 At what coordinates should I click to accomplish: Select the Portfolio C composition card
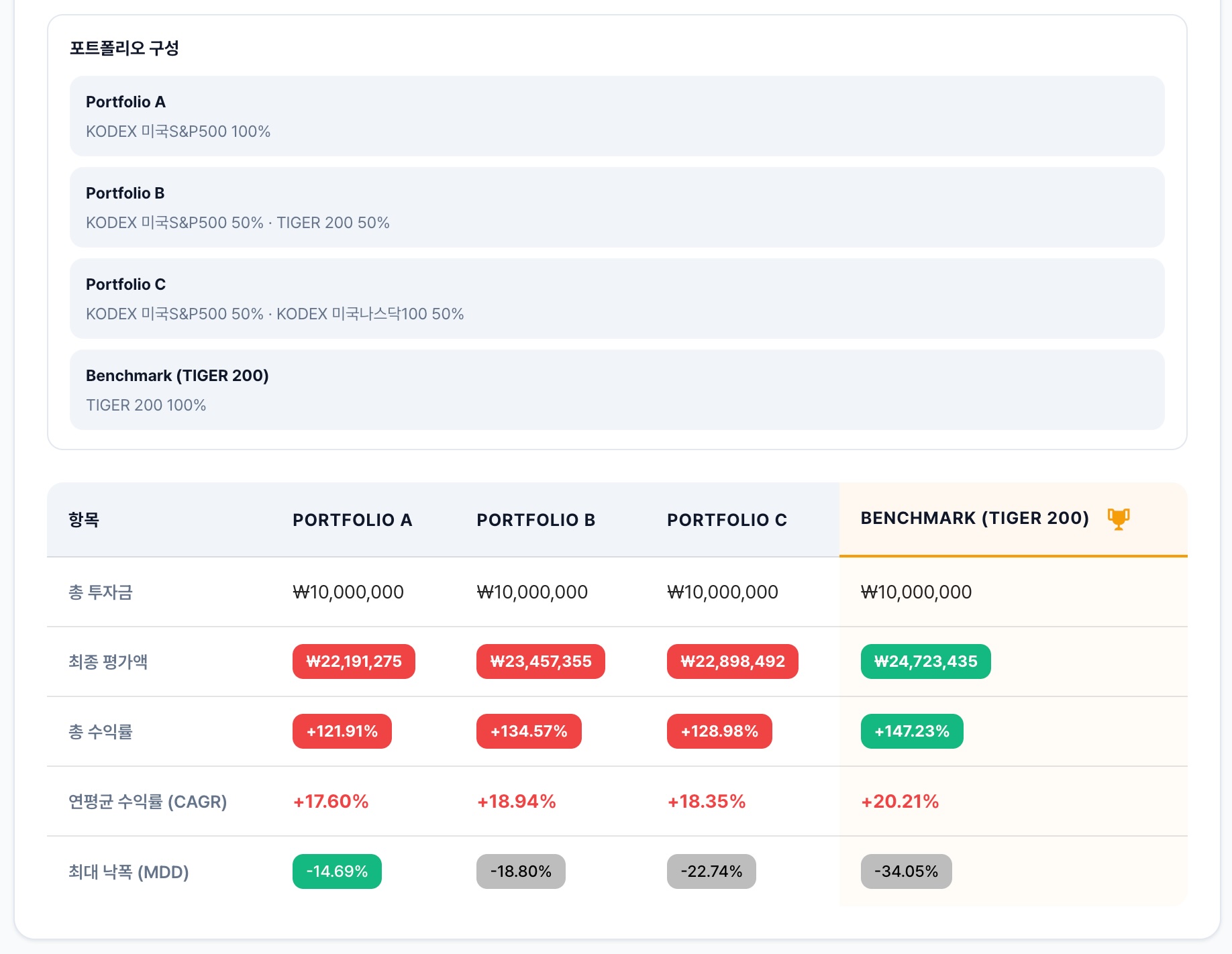pos(616,299)
